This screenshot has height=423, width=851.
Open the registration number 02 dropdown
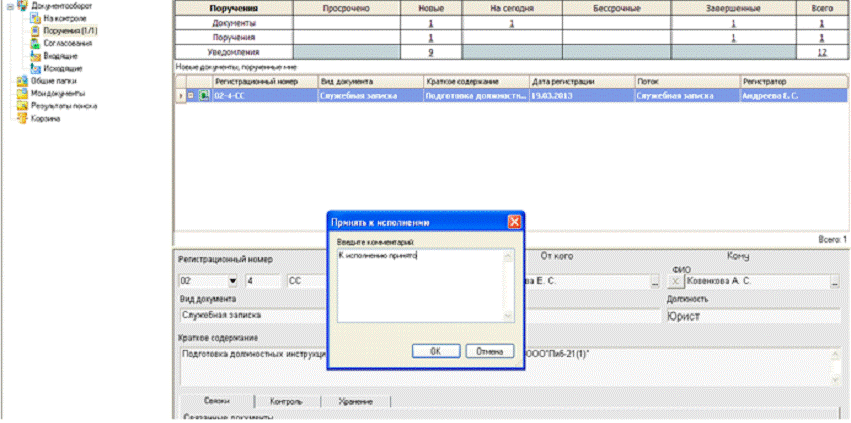233,282
